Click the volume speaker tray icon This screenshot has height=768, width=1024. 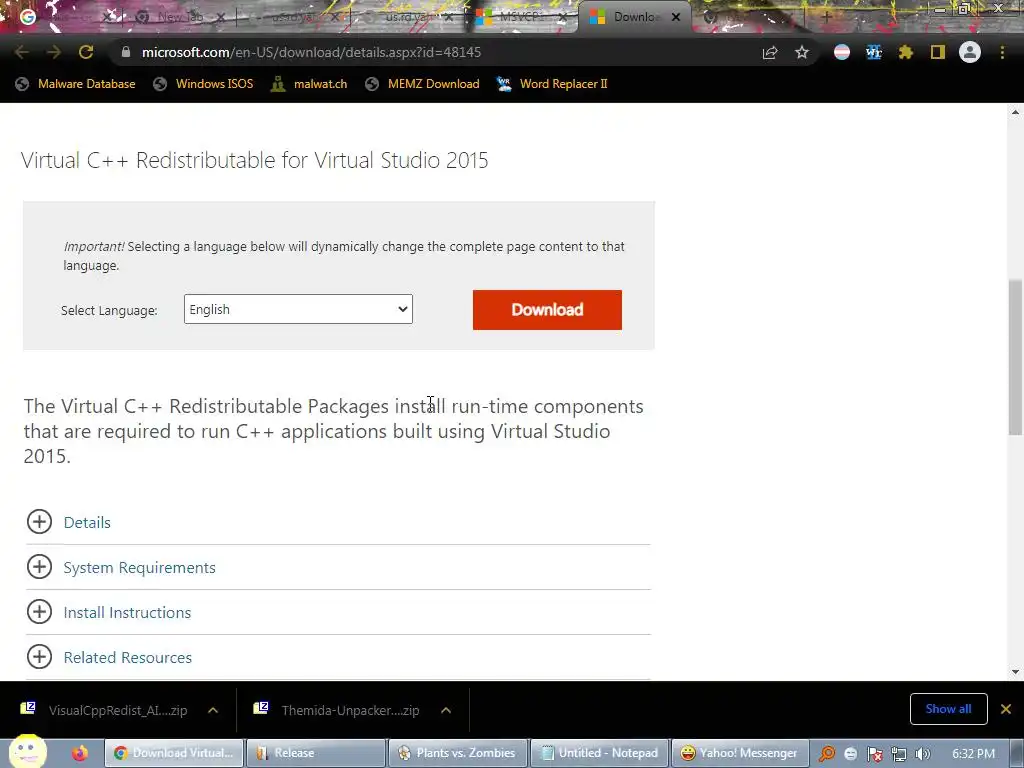pyautogui.click(x=923, y=754)
